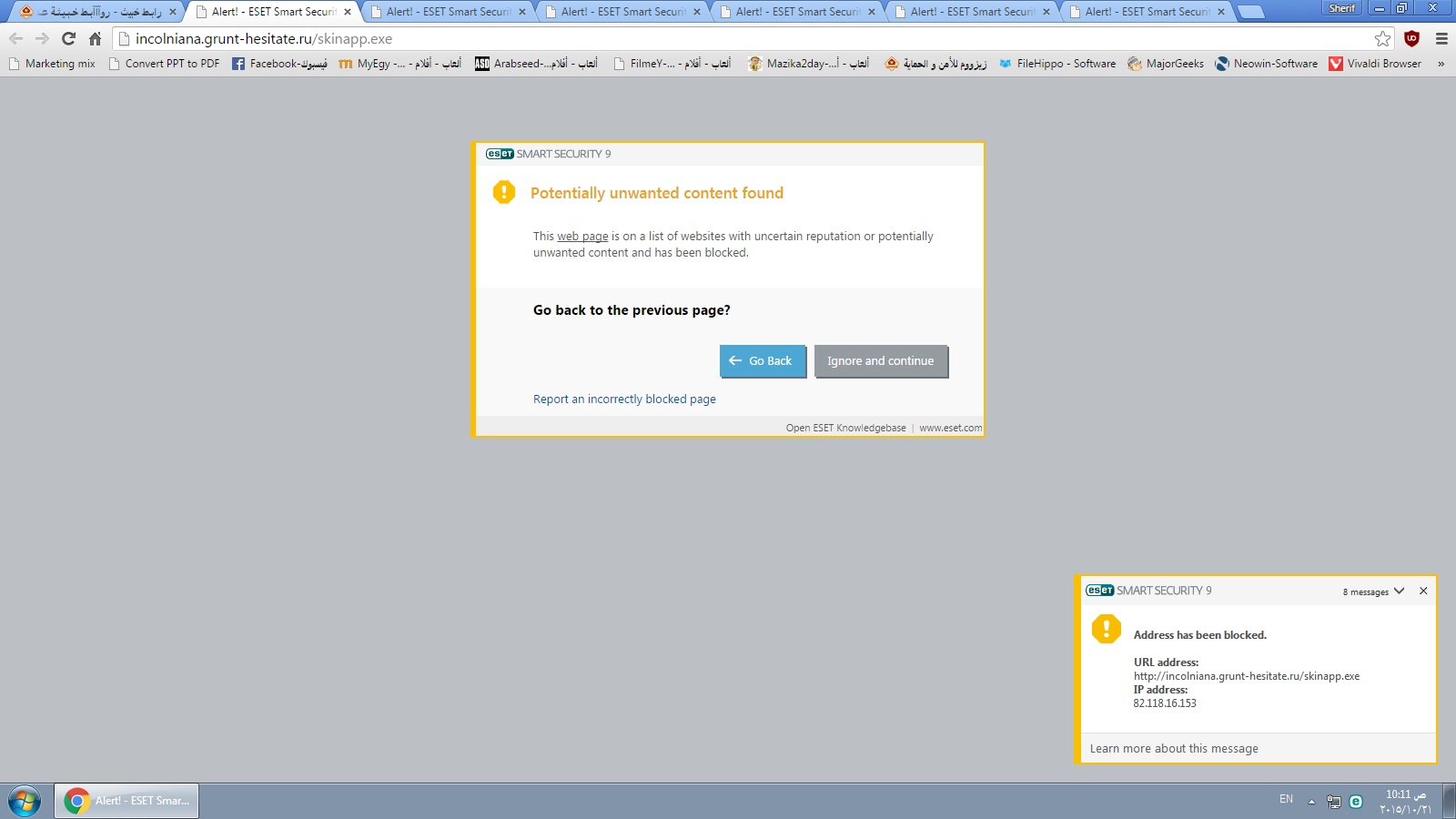Click the taskbar clock
Viewport: 1456px width, 819px height.
[1406, 802]
